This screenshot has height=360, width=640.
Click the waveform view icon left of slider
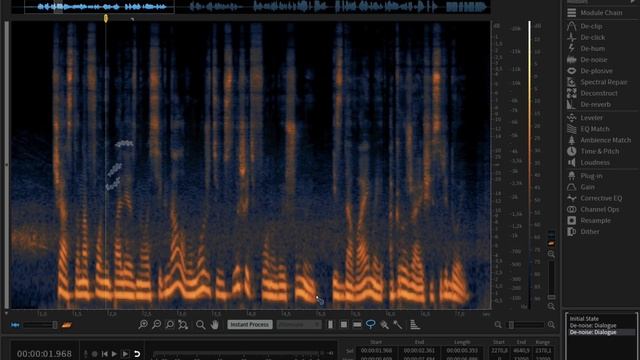16,325
